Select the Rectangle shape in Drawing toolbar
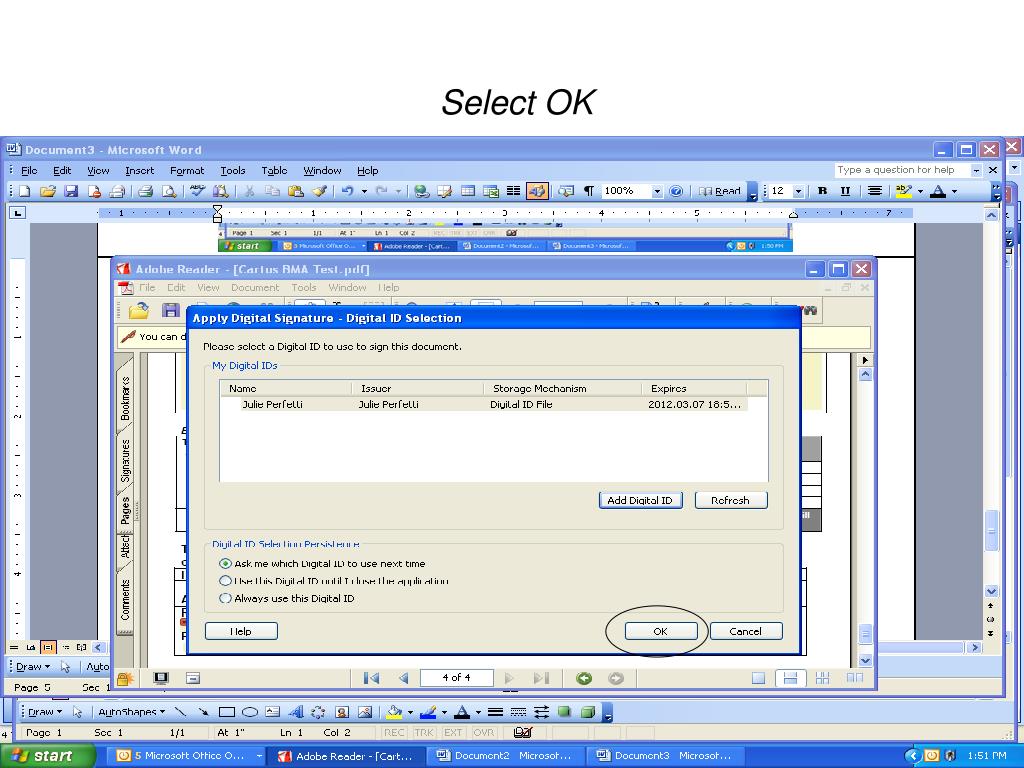The width and height of the screenshot is (1024, 768). point(227,712)
